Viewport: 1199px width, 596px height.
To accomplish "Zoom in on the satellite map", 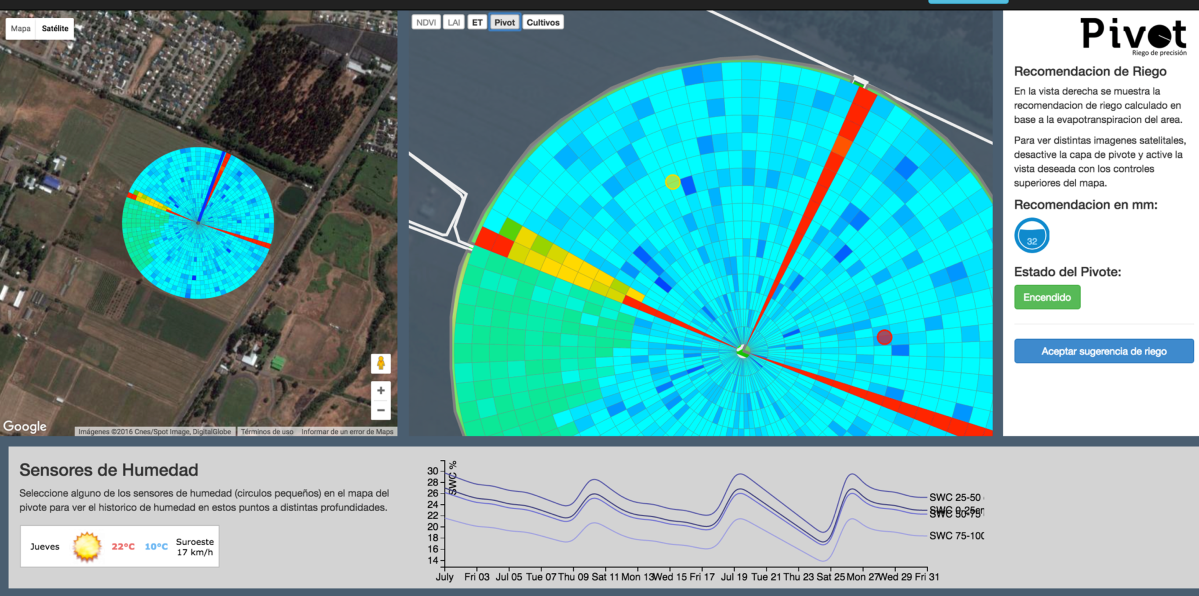I will [381, 390].
